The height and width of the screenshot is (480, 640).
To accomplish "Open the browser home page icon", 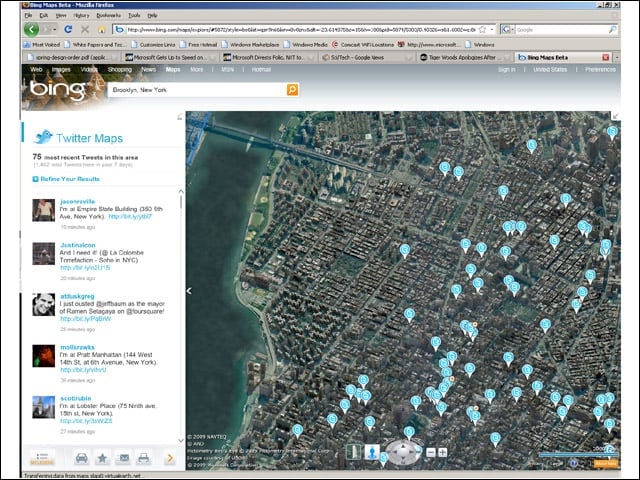I will click(x=102, y=29).
